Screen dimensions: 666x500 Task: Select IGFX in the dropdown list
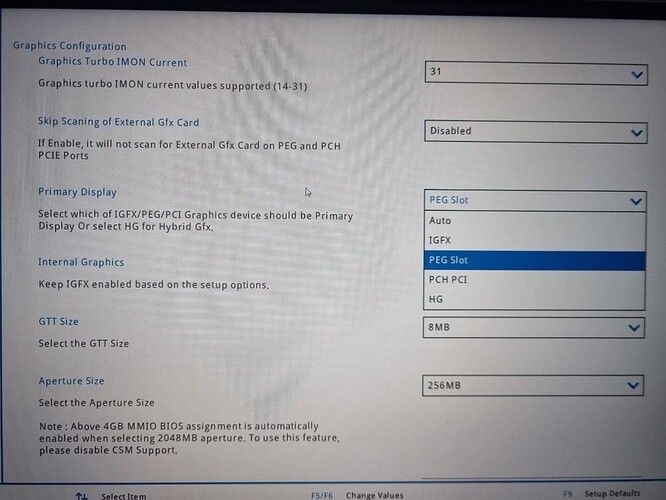440,240
